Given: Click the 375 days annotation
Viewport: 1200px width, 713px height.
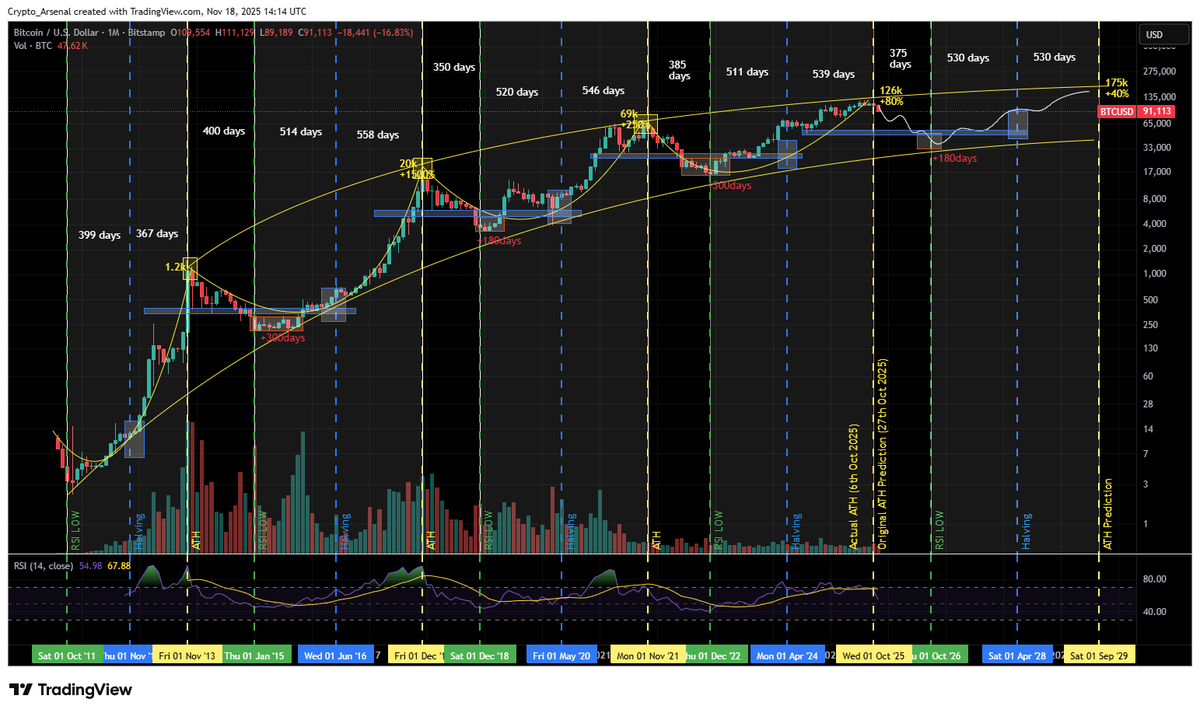Looking at the screenshot, I should (900, 58).
